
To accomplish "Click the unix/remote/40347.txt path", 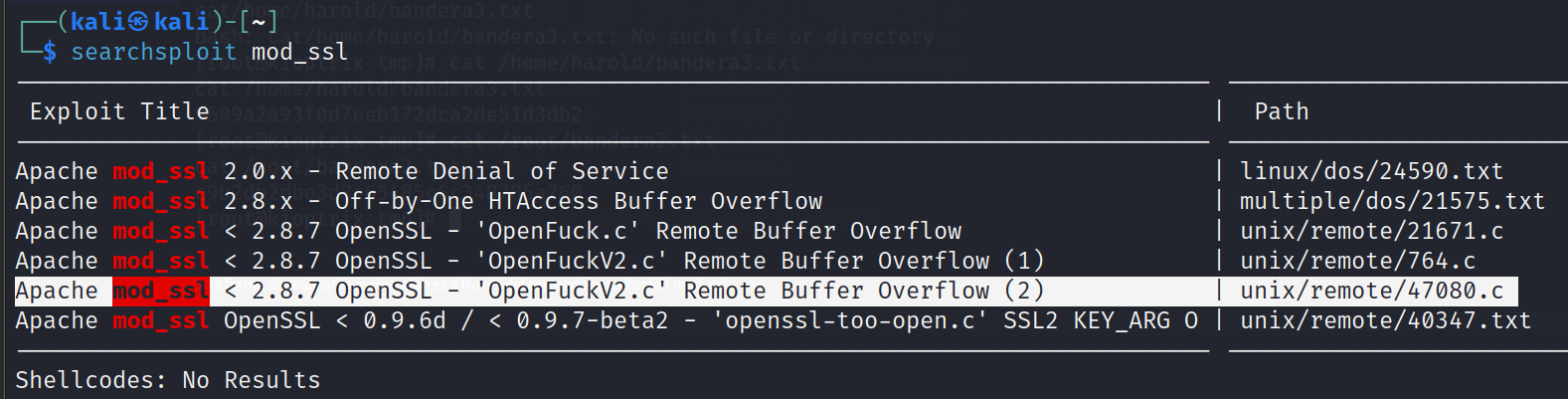I will coord(1385,320).
